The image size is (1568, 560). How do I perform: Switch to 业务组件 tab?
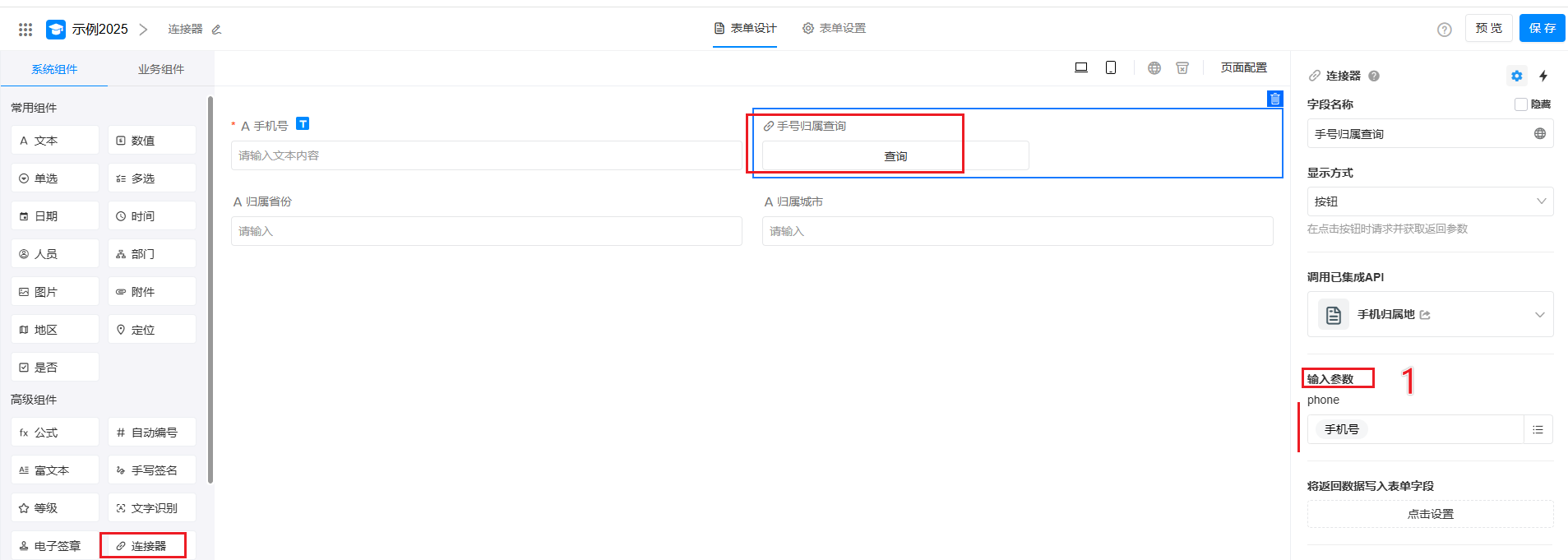[160, 69]
